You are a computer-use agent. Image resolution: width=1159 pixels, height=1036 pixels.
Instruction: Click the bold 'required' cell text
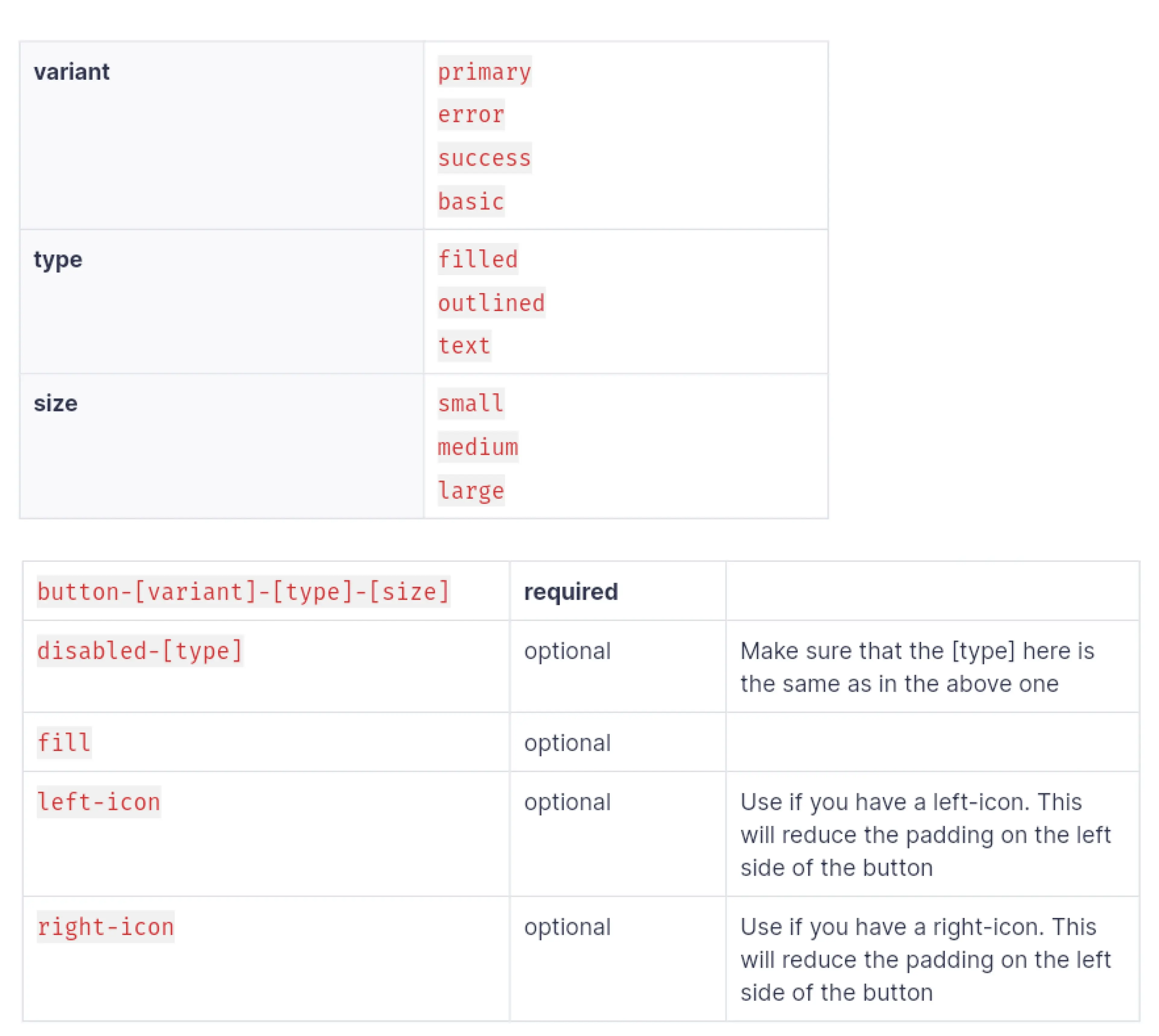pyautogui.click(x=570, y=592)
